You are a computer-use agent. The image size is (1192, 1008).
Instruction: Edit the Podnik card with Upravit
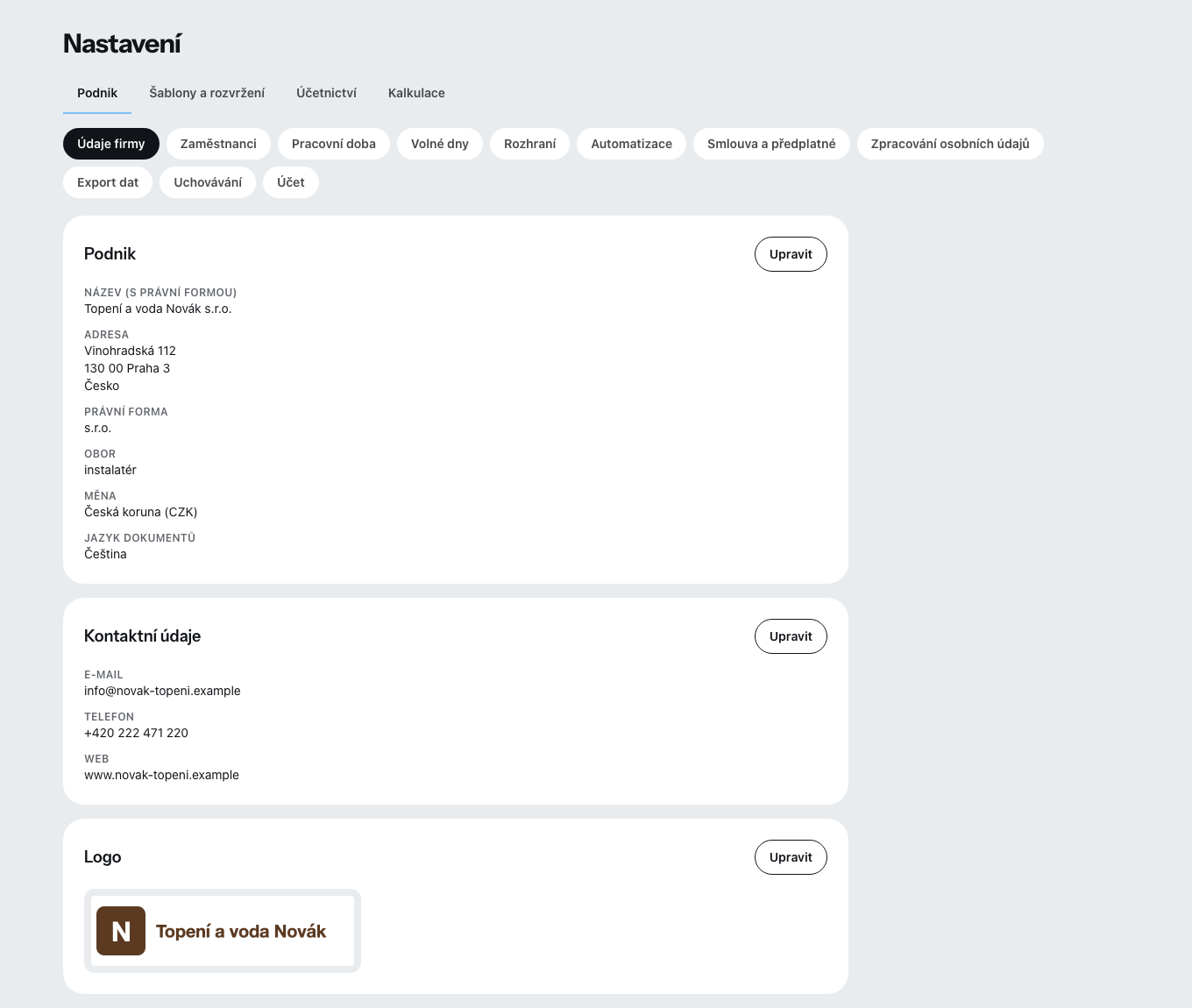[x=791, y=254]
